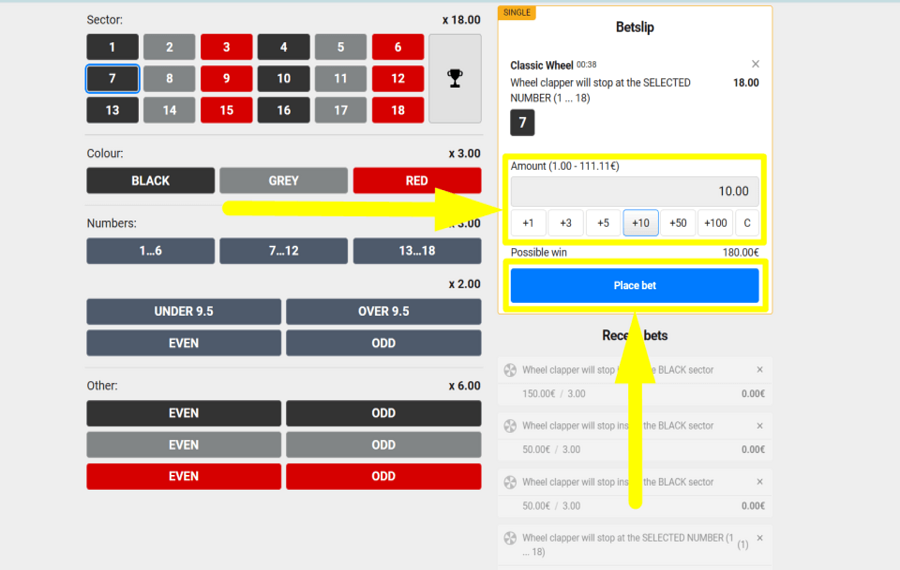Select the red ODD option under Other
900x570 pixels.
(383, 476)
